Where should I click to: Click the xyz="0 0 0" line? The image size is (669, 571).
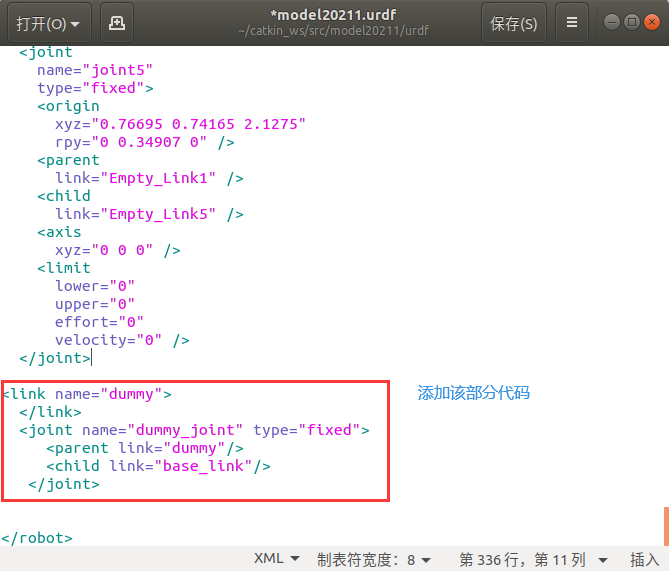(x=118, y=250)
